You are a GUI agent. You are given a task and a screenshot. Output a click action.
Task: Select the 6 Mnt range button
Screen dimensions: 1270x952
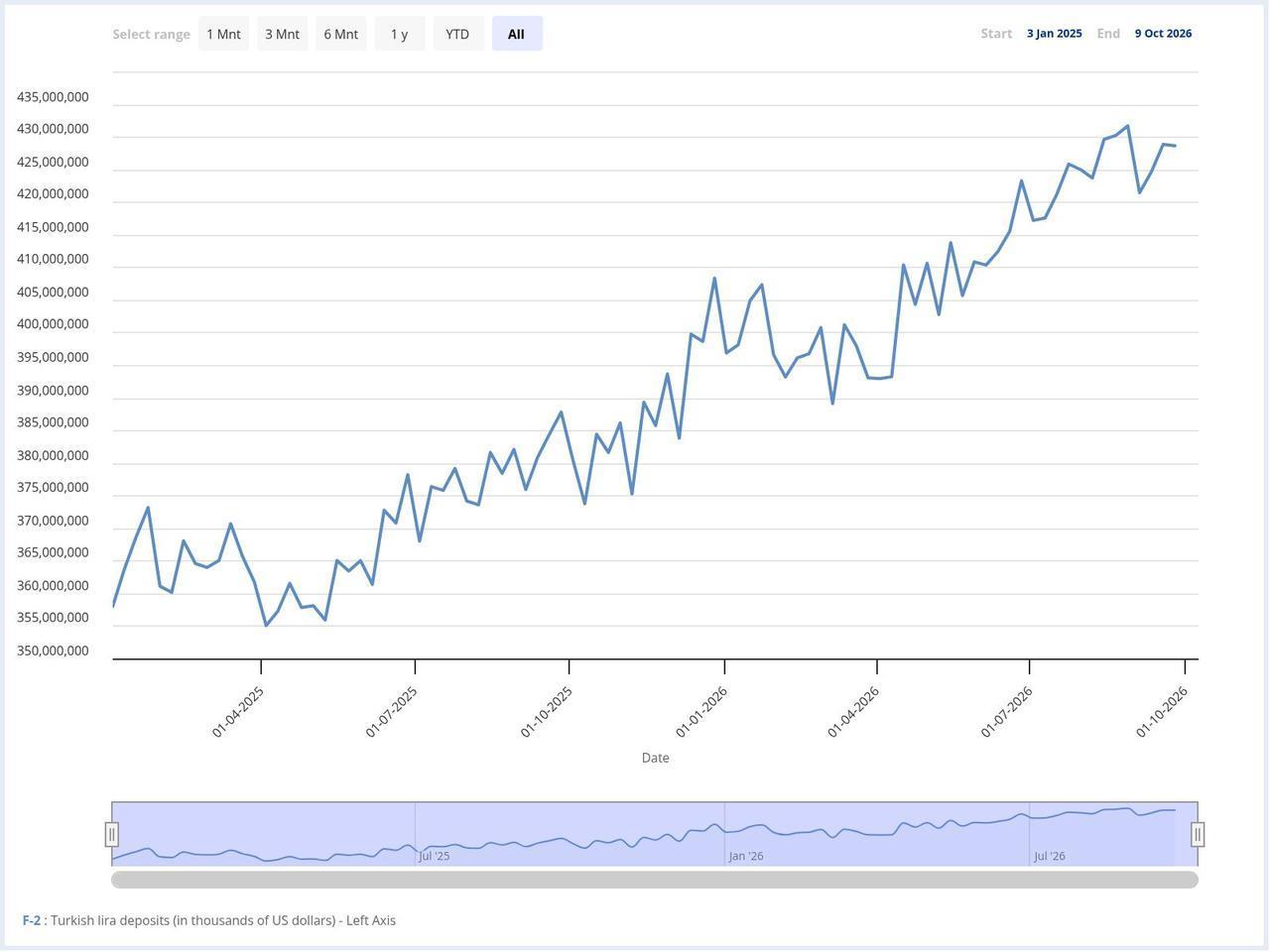click(x=341, y=34)
